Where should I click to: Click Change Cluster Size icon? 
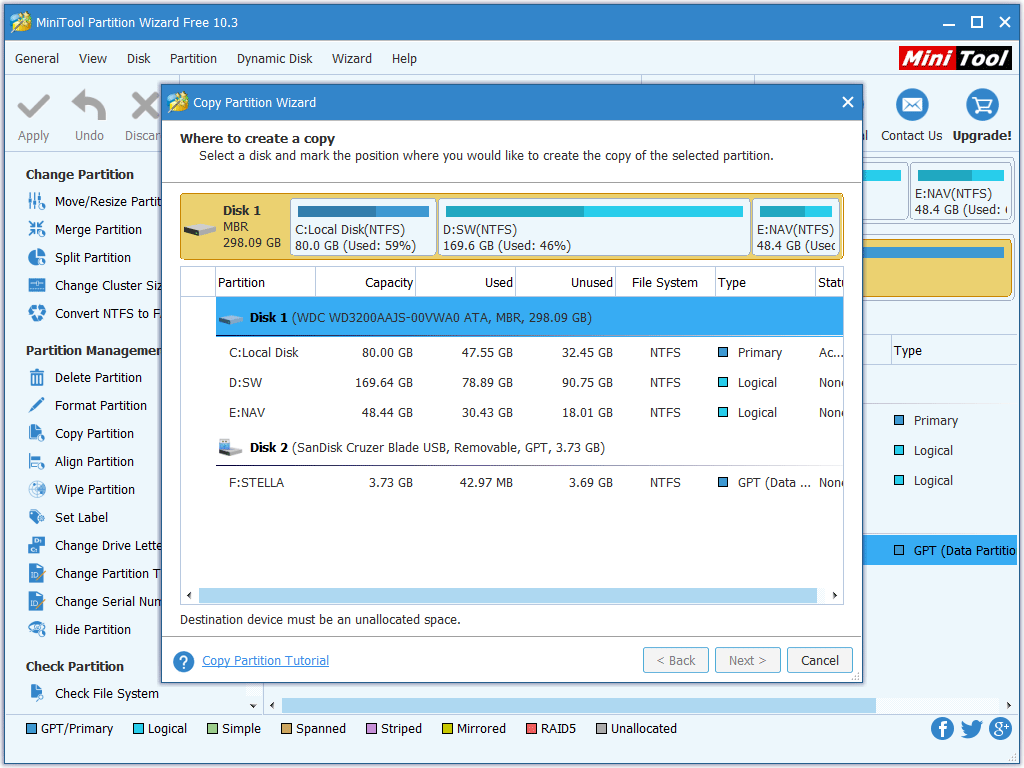coord(37,285)
